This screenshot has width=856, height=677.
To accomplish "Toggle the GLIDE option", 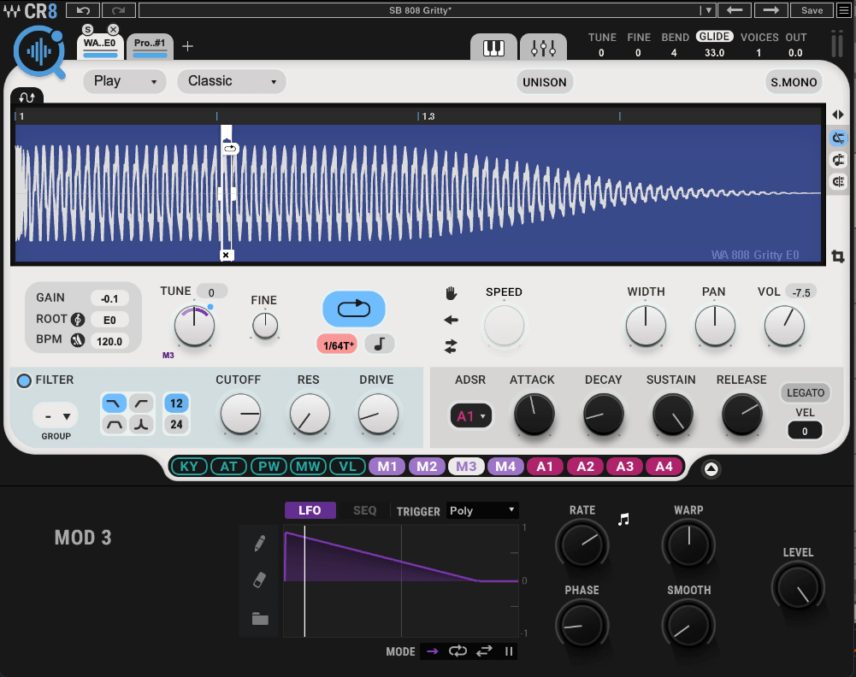I will coord(714,37).
